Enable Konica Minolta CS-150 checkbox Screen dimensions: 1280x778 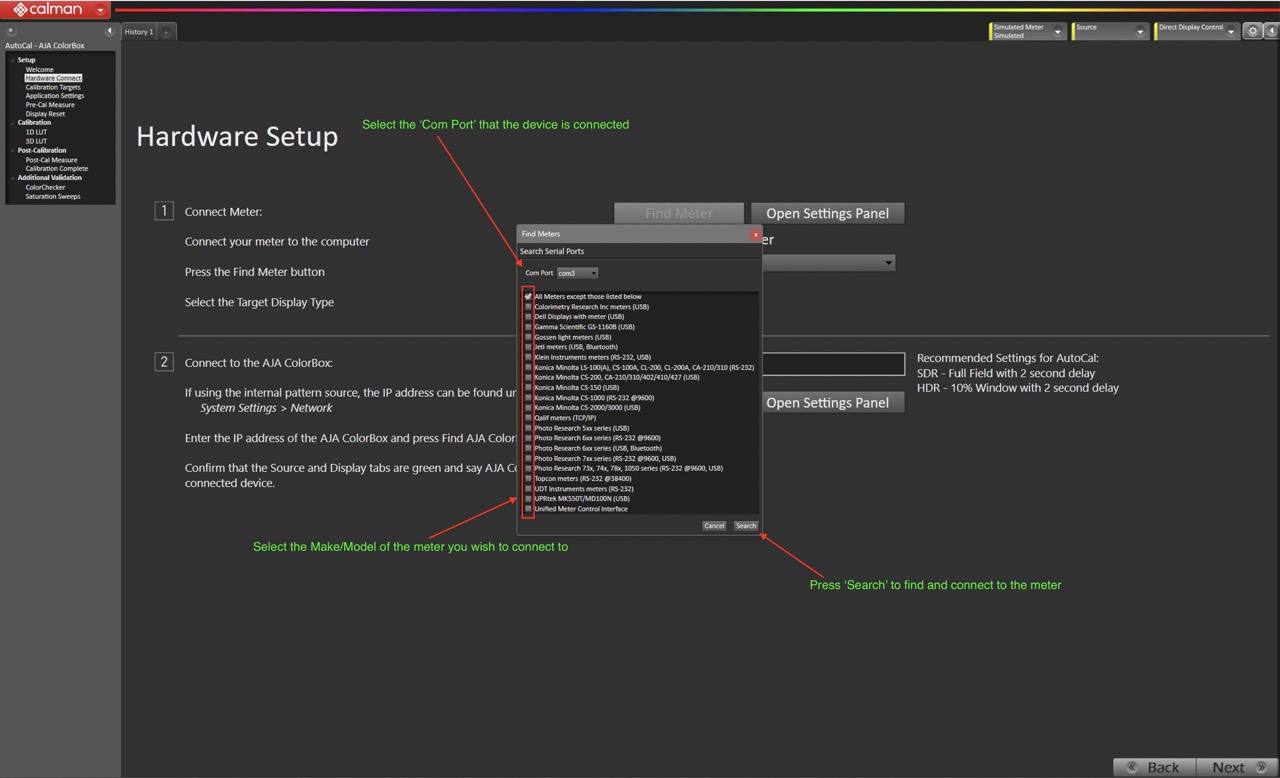point(528,387)
